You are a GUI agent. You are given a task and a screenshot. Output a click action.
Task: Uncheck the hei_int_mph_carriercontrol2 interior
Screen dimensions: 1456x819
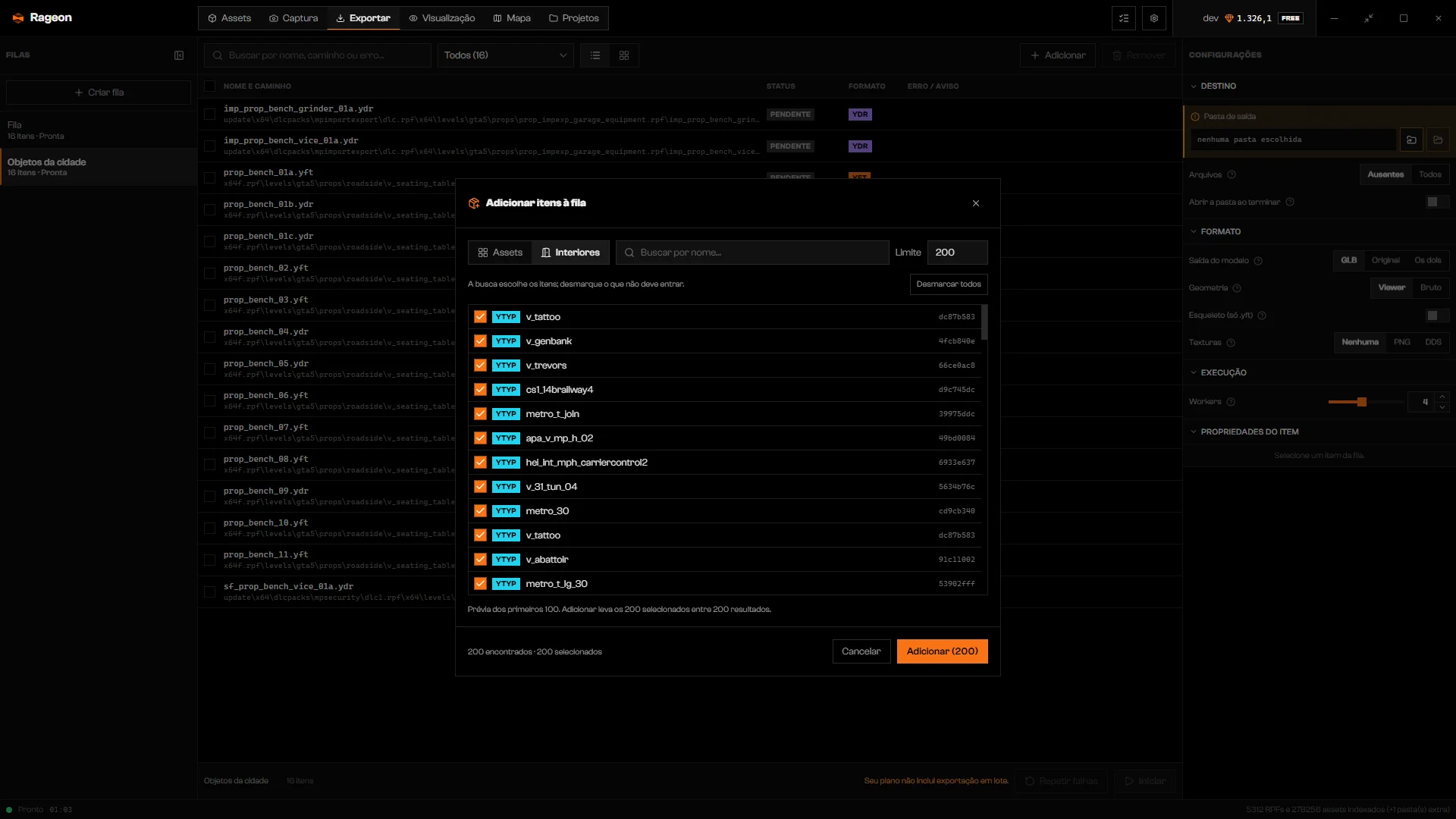(480, 463)
